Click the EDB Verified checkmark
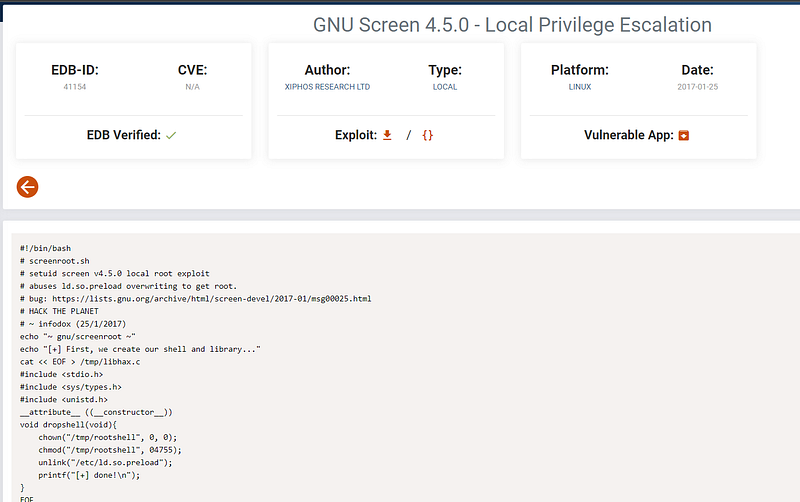Screen dimensions: 800x502 171,135
